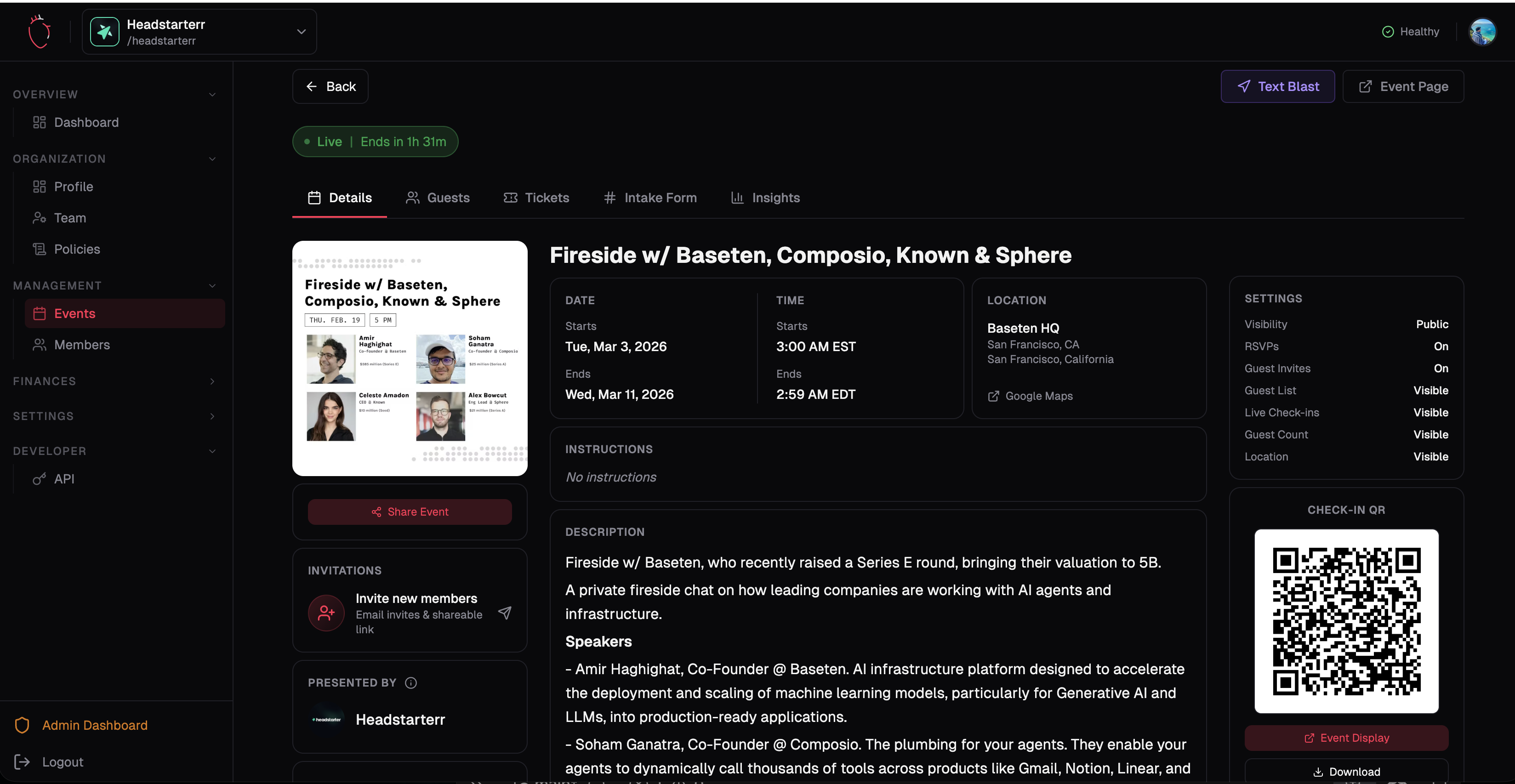Open the Headstarterr workspace switcher

199,31
